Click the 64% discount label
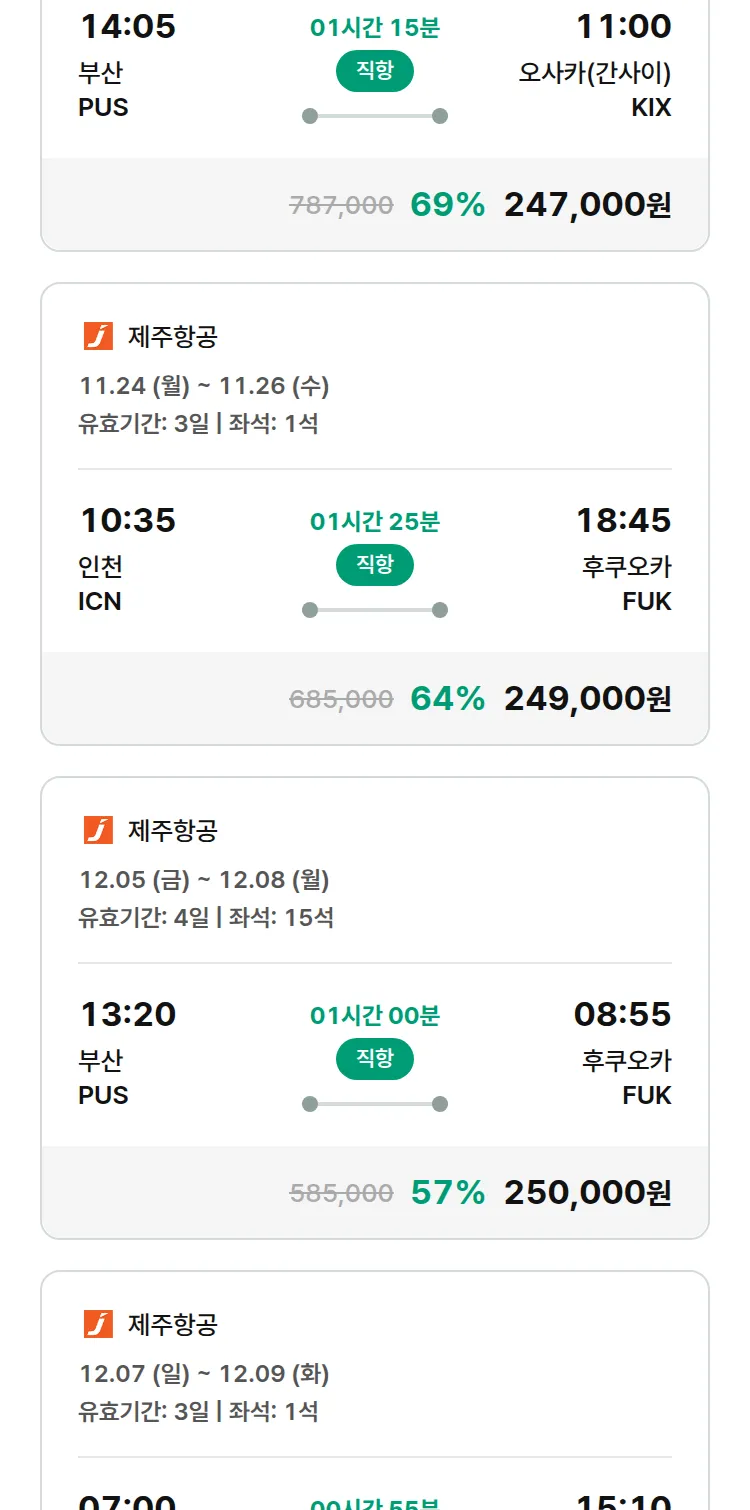The height and width of the screenshot is (1510, 750). [447, 698]
